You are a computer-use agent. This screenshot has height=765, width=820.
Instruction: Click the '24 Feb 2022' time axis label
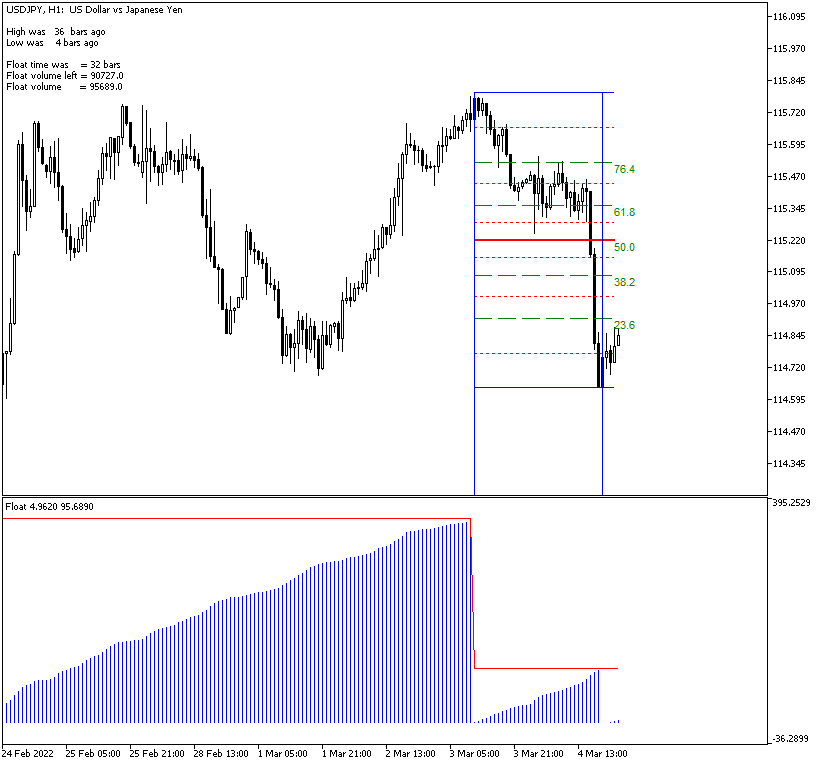[27, 754]
